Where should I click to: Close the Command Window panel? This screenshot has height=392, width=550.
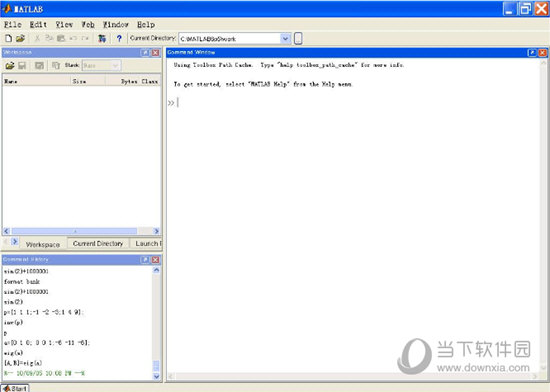coord(543,53)
